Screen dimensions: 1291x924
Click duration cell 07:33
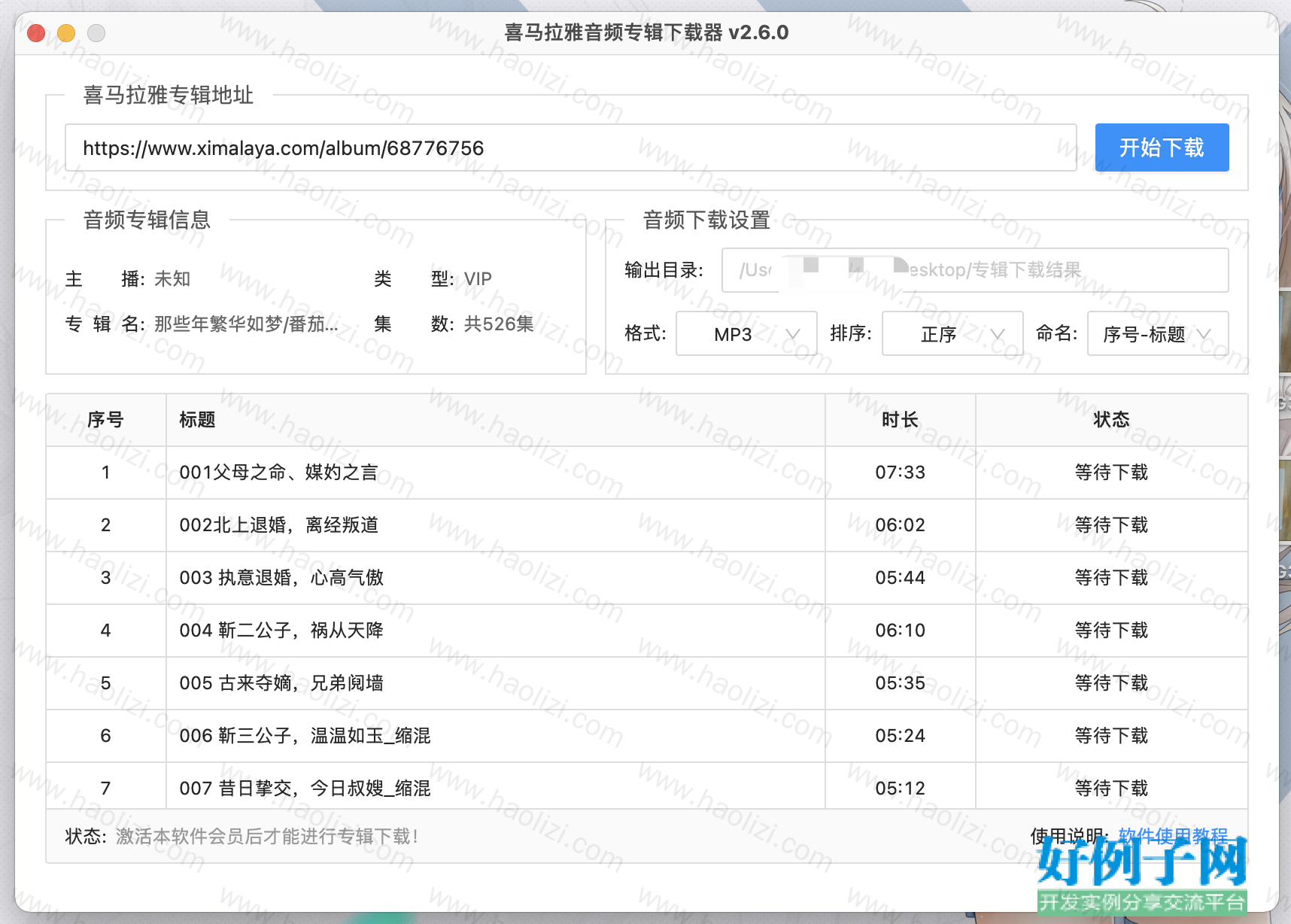(901, 473)
